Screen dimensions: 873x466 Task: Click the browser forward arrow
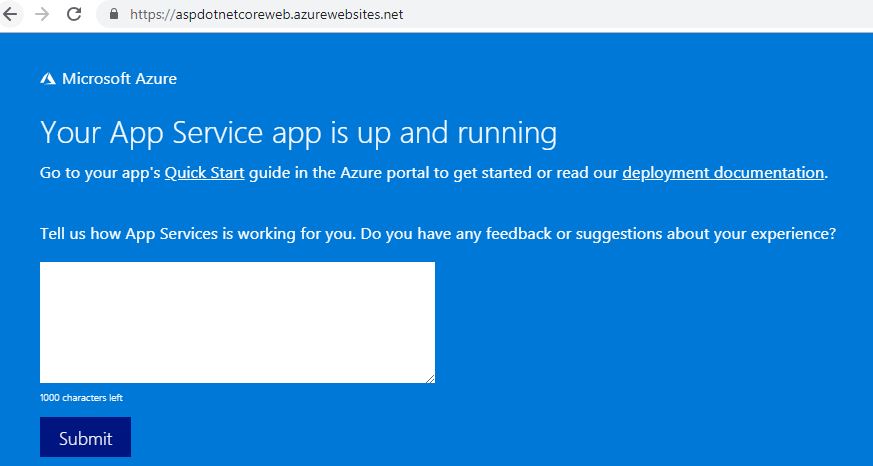(42, 14)
